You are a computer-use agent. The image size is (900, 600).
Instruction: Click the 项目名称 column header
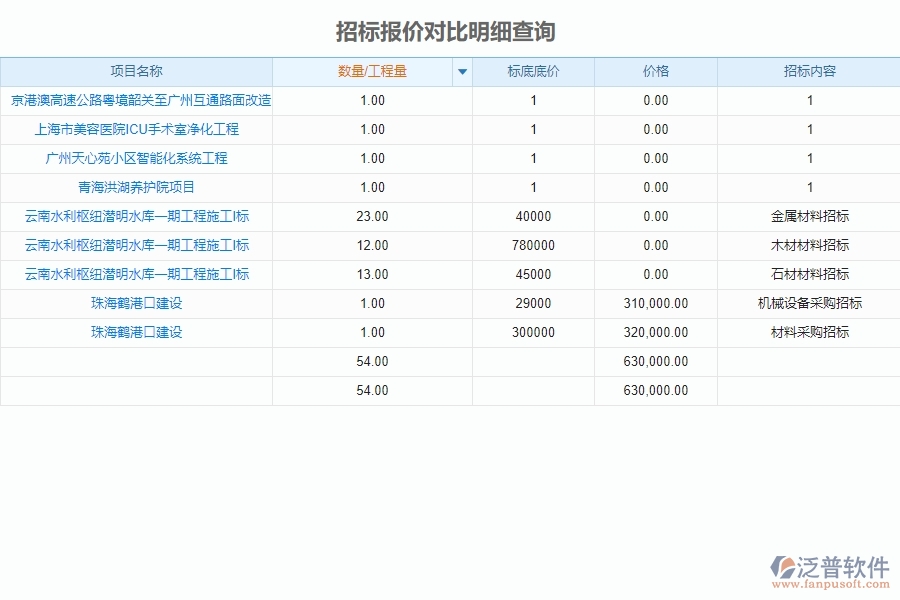138,71
